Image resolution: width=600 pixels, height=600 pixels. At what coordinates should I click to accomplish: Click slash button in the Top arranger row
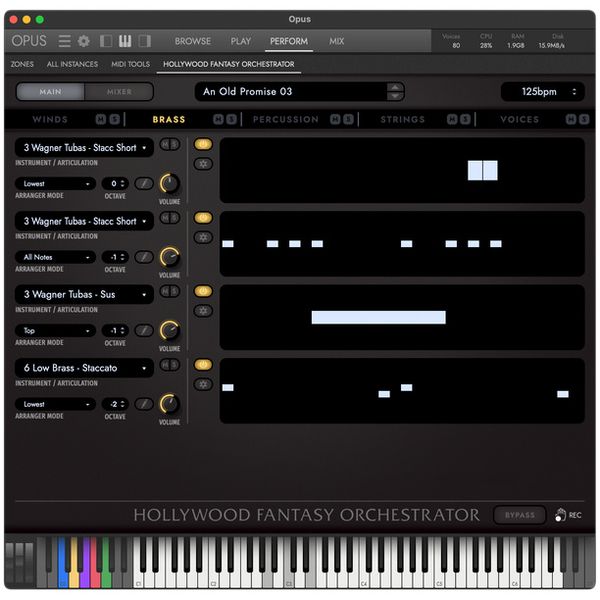[144, 331]
